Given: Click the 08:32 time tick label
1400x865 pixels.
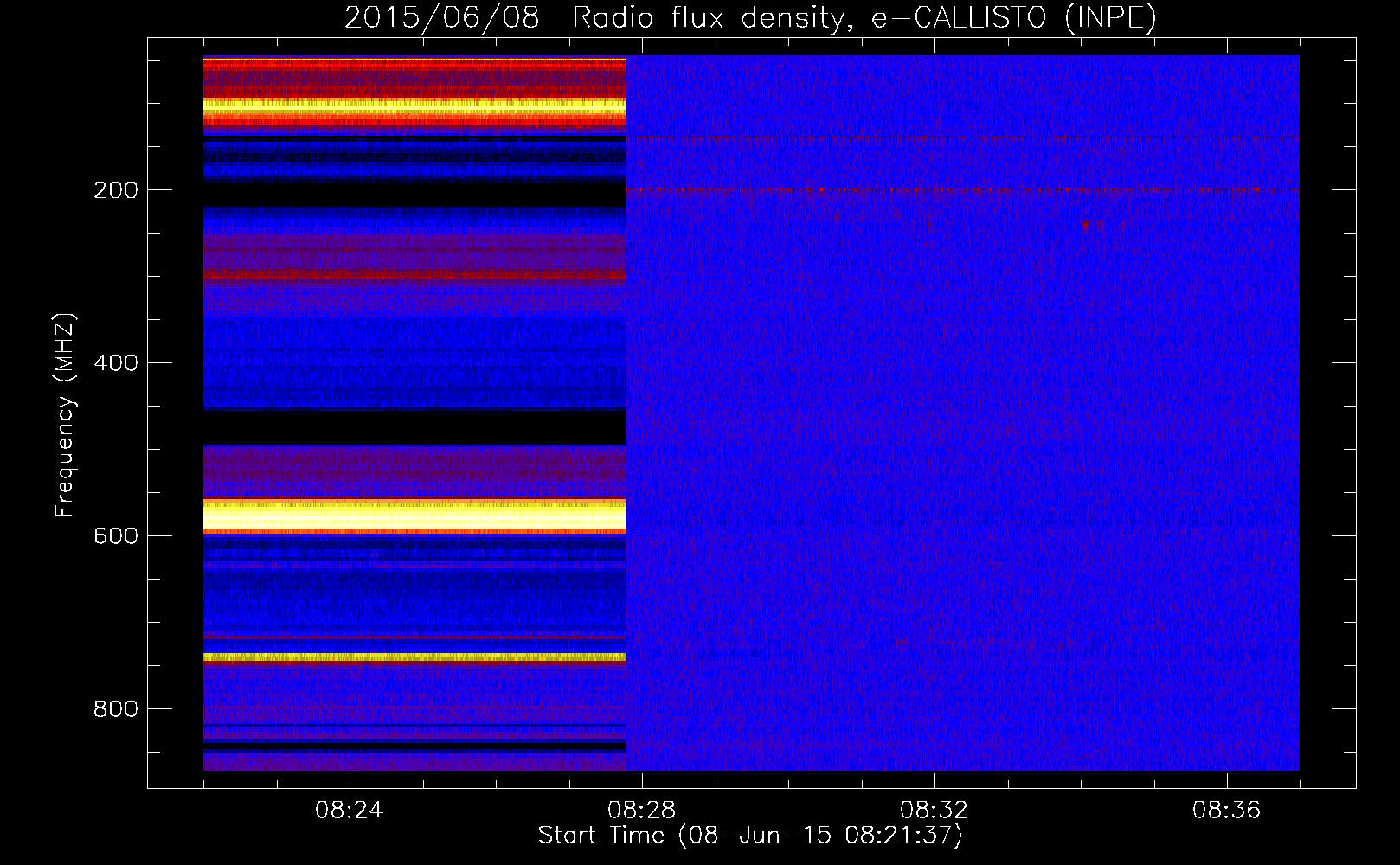Looking at the screenshot, I should (x=934, y=811).
